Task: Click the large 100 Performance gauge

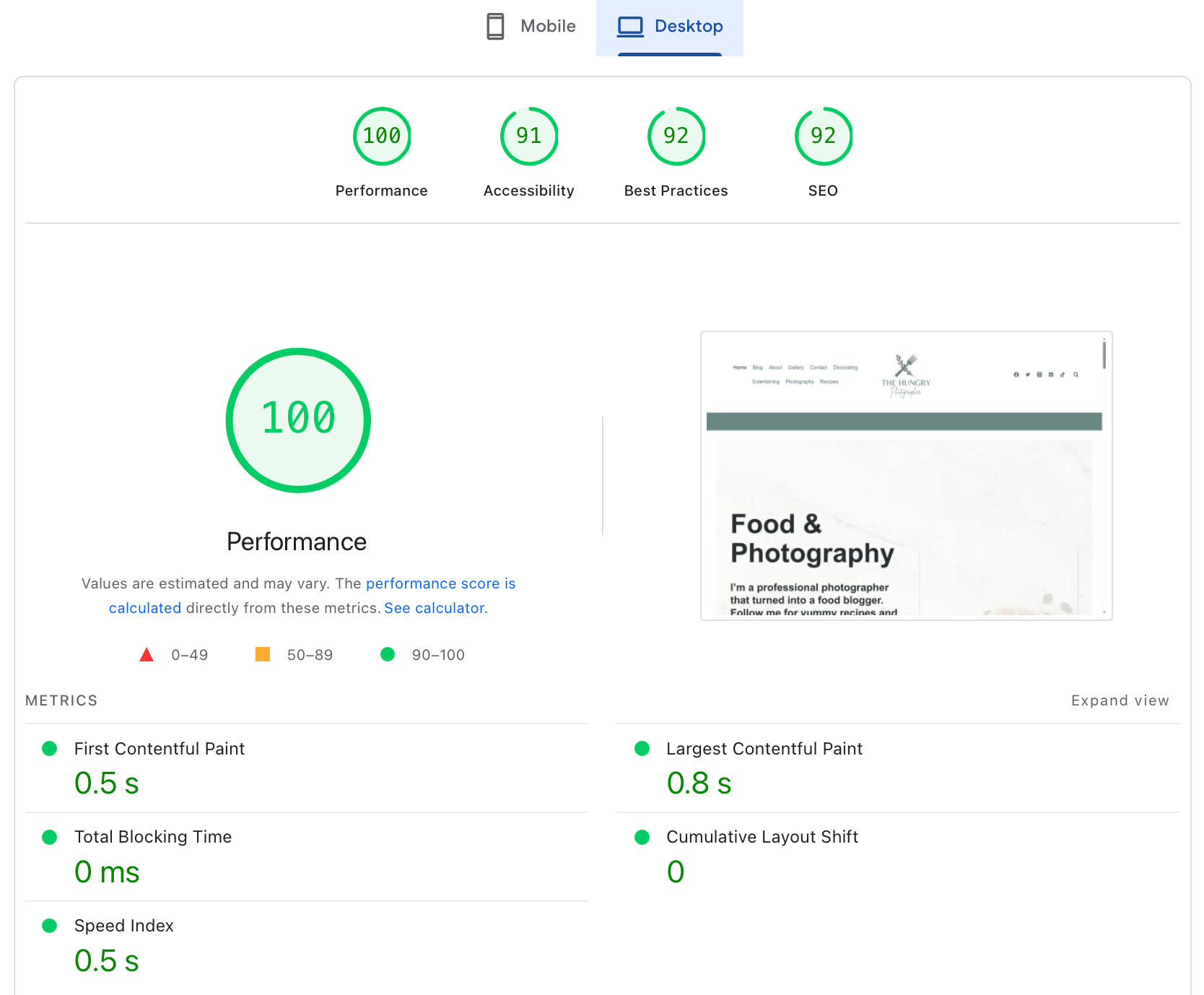Action: pos(298,420)
